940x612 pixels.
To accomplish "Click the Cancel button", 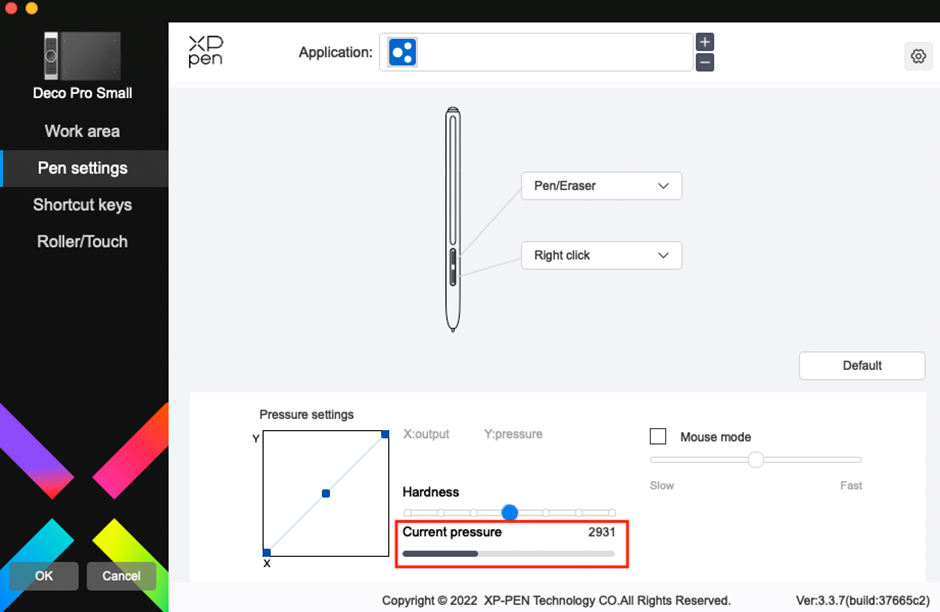I will pyautogui.click(x=121, y=576).
